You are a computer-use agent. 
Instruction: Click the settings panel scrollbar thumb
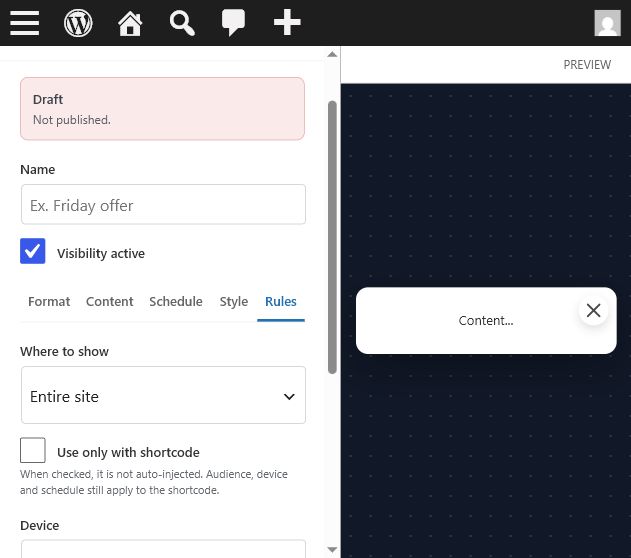(332, 237)
